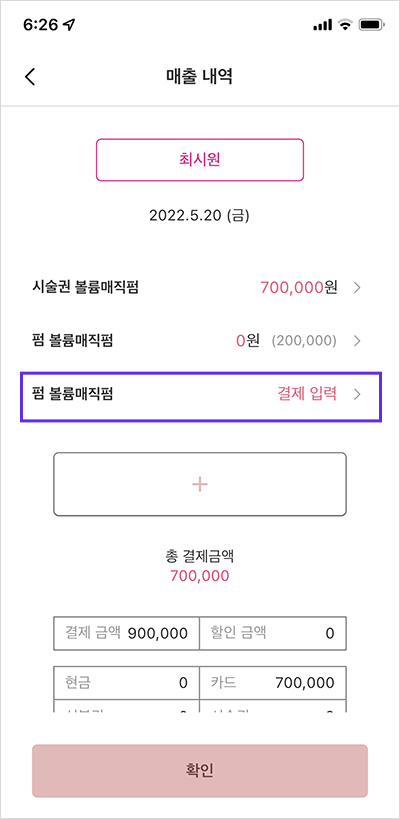Edit the 현금 amount field
This screenshot has height=819, width=400.
coord(126,683)
